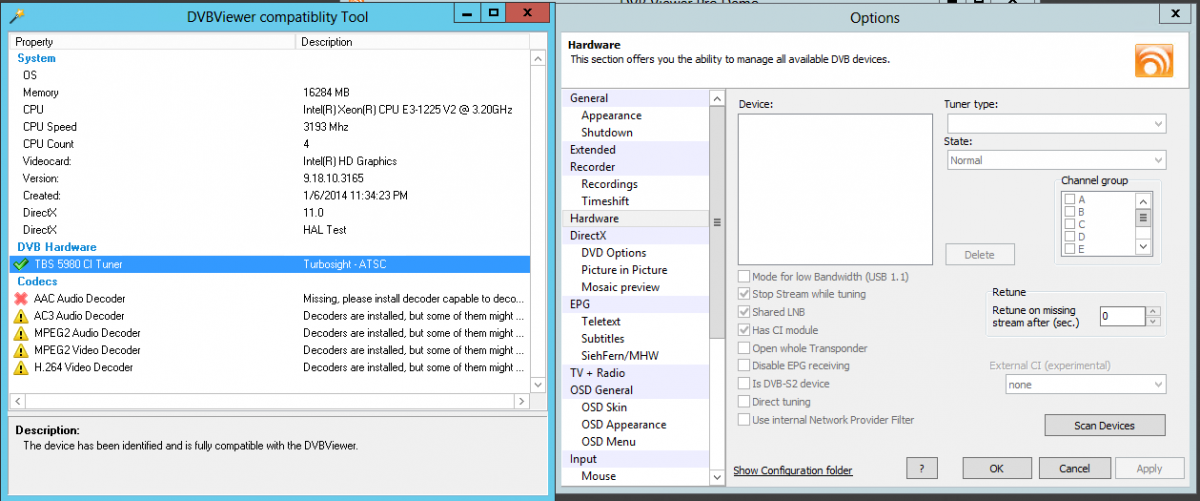This screenshot has width=1200, height=501.
Task: Check channel group E
Action: (1070, 248)
